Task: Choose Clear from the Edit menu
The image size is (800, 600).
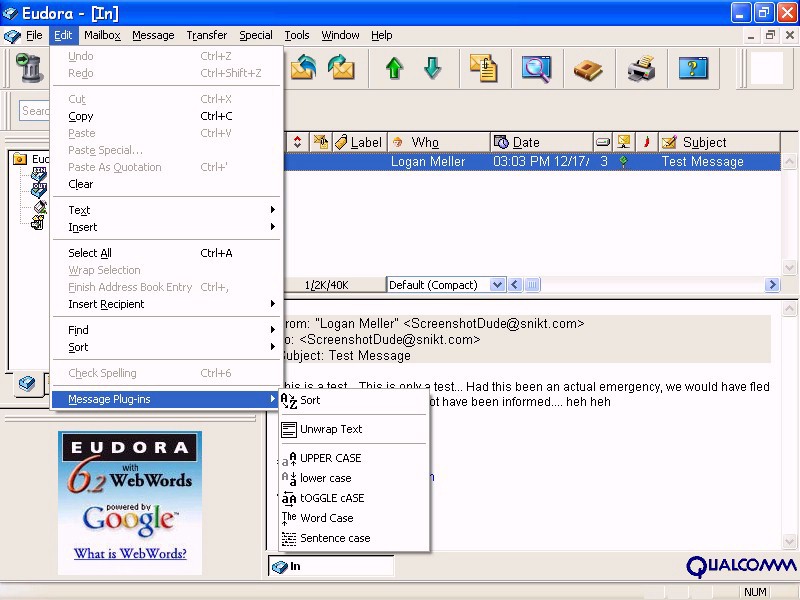Action: [x=166, y=184]
